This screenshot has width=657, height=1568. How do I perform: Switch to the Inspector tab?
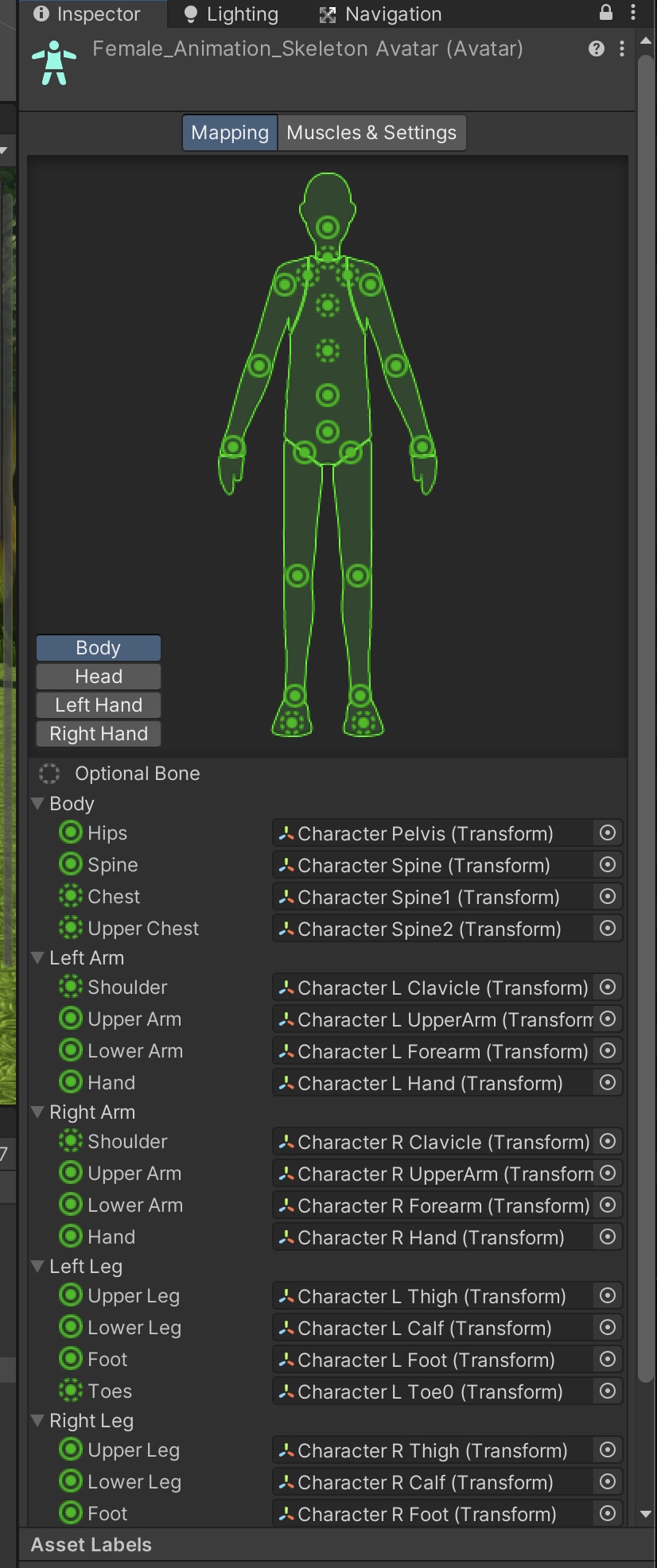click(x=87, y=14)
